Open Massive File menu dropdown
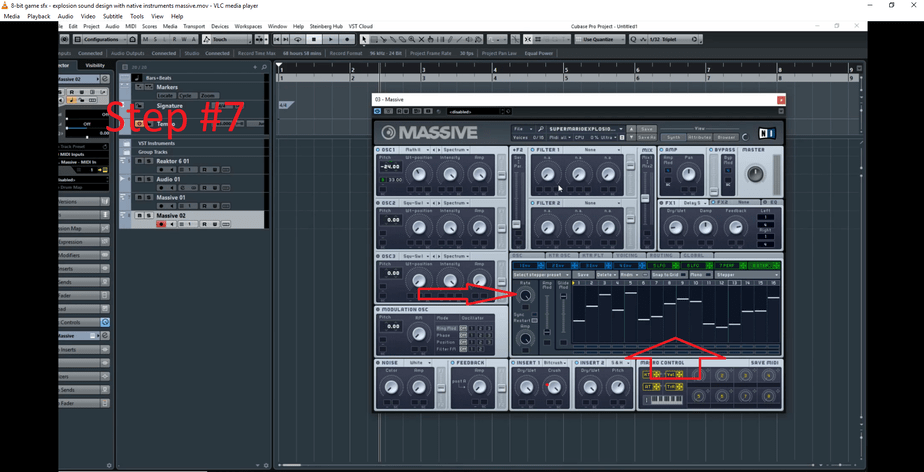 tap(522, 128)
